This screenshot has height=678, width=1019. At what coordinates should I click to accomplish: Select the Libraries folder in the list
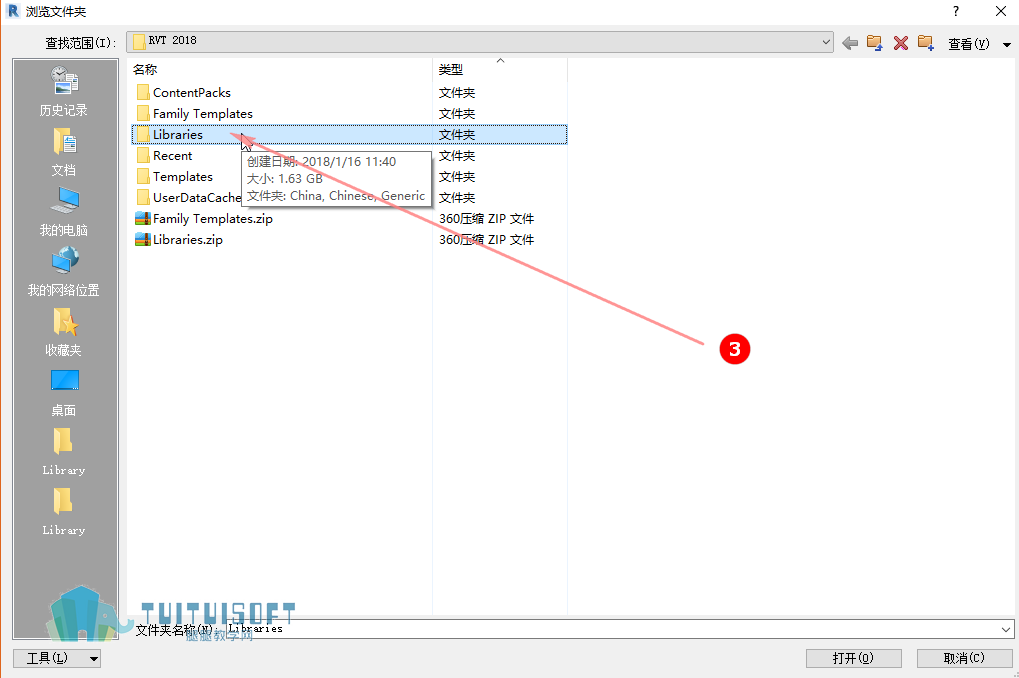(349, 135)
